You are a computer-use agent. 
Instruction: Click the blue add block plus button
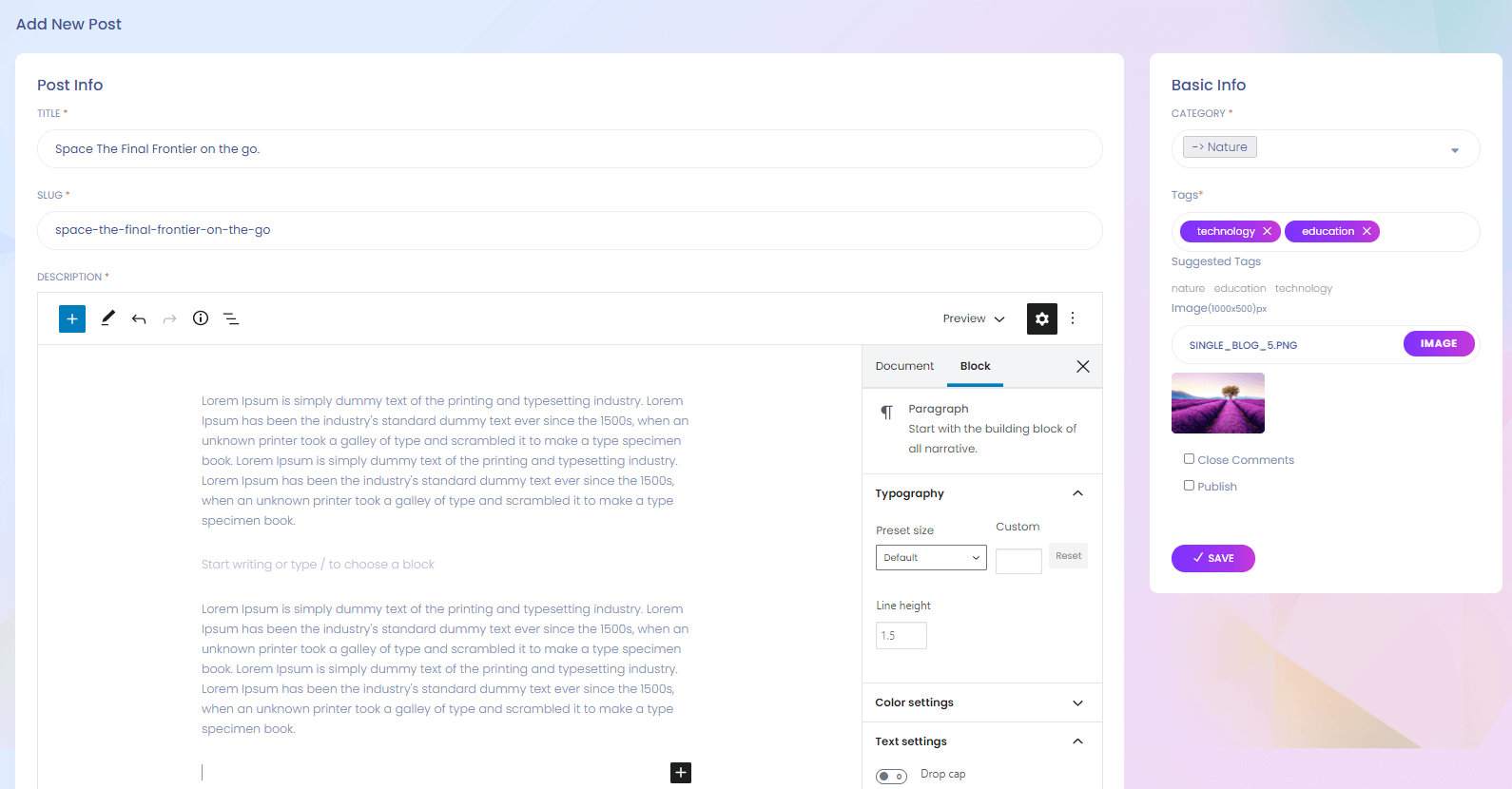pyautogui.click(x=72, y=318)
